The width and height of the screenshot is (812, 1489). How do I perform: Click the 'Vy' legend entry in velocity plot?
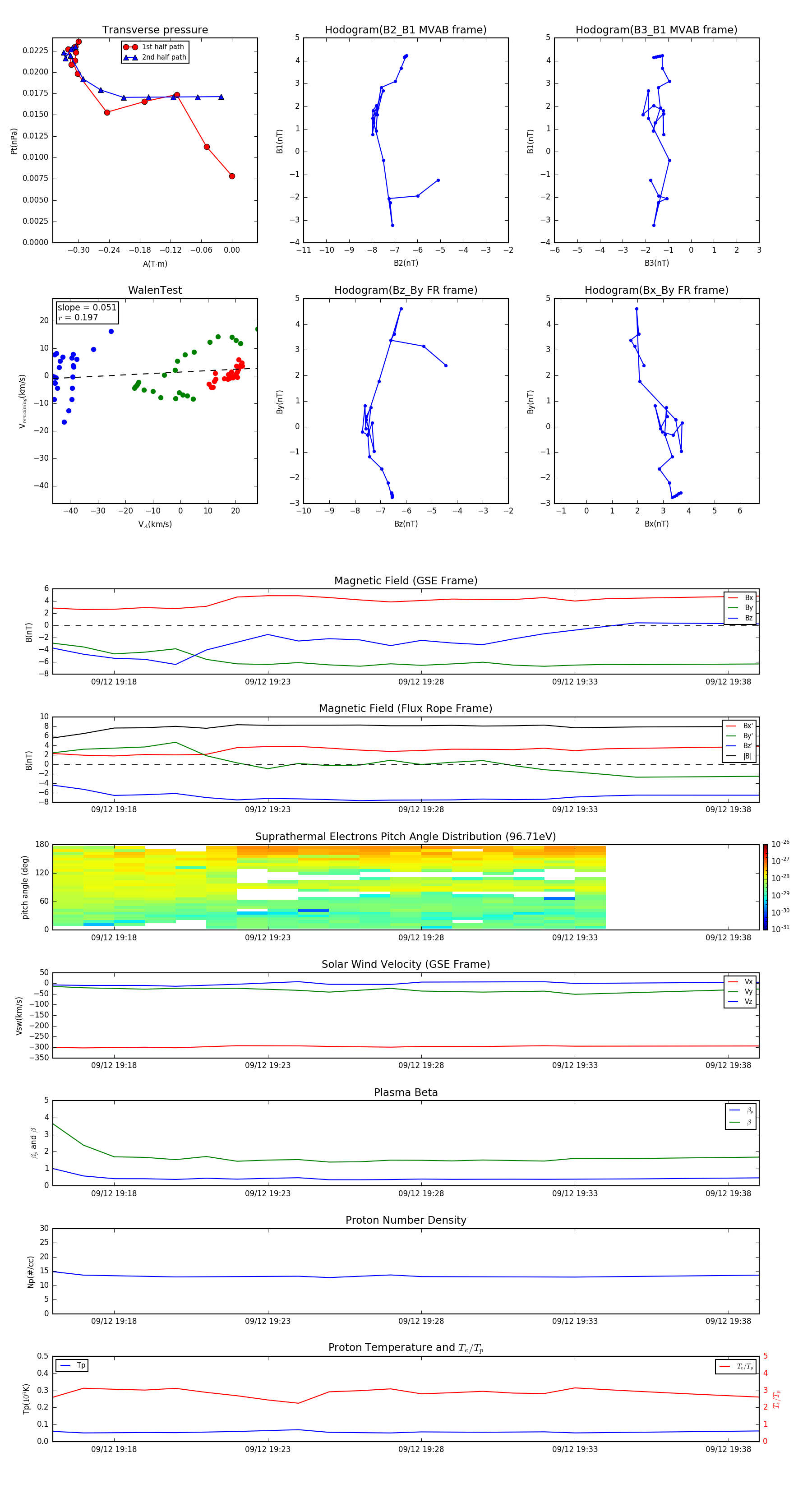click(740, 991)
